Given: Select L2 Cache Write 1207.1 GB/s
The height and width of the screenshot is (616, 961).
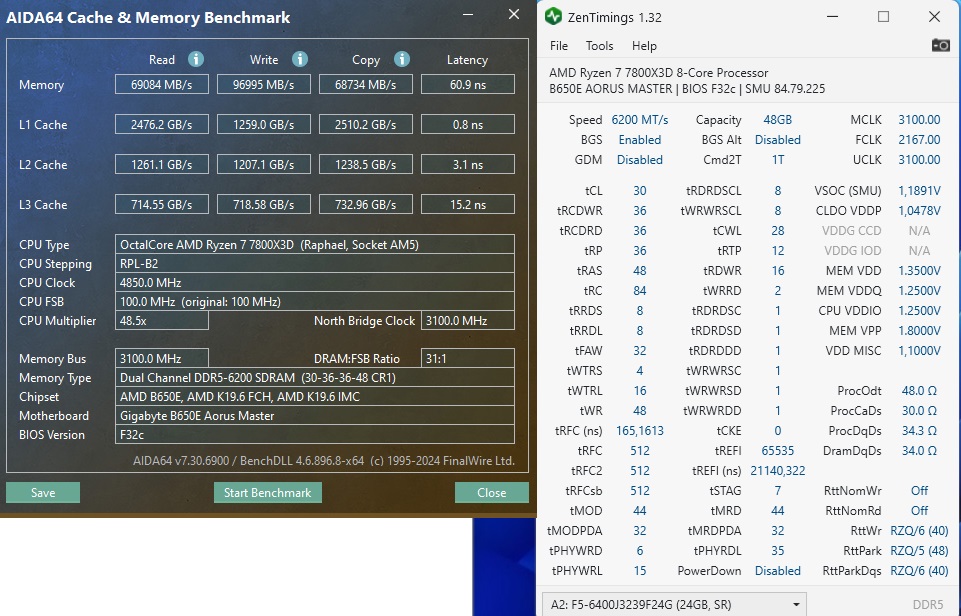Looking at the screenshot, I should (x=264, y=164).
